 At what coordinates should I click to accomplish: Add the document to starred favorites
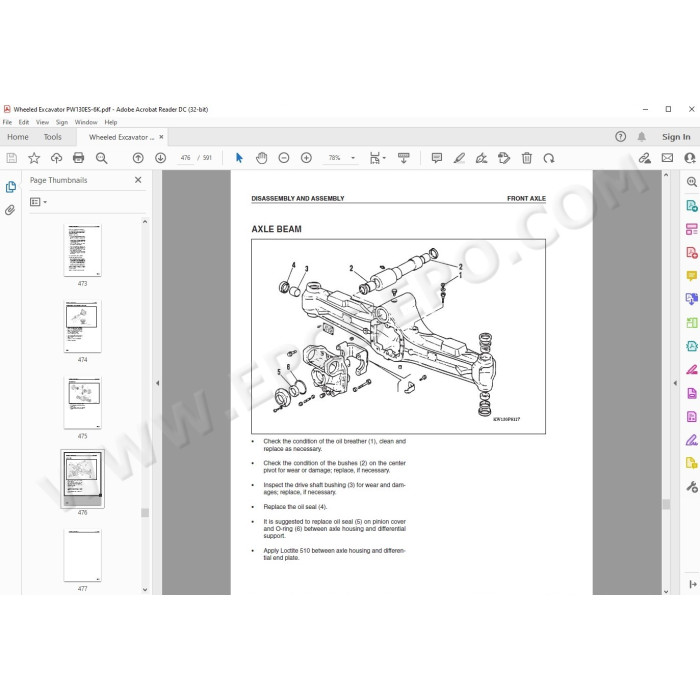click(x=34, y=158)
